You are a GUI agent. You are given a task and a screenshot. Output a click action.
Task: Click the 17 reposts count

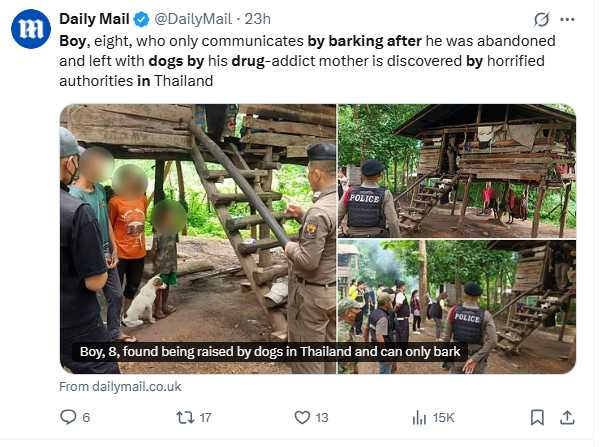click(204, 418)
